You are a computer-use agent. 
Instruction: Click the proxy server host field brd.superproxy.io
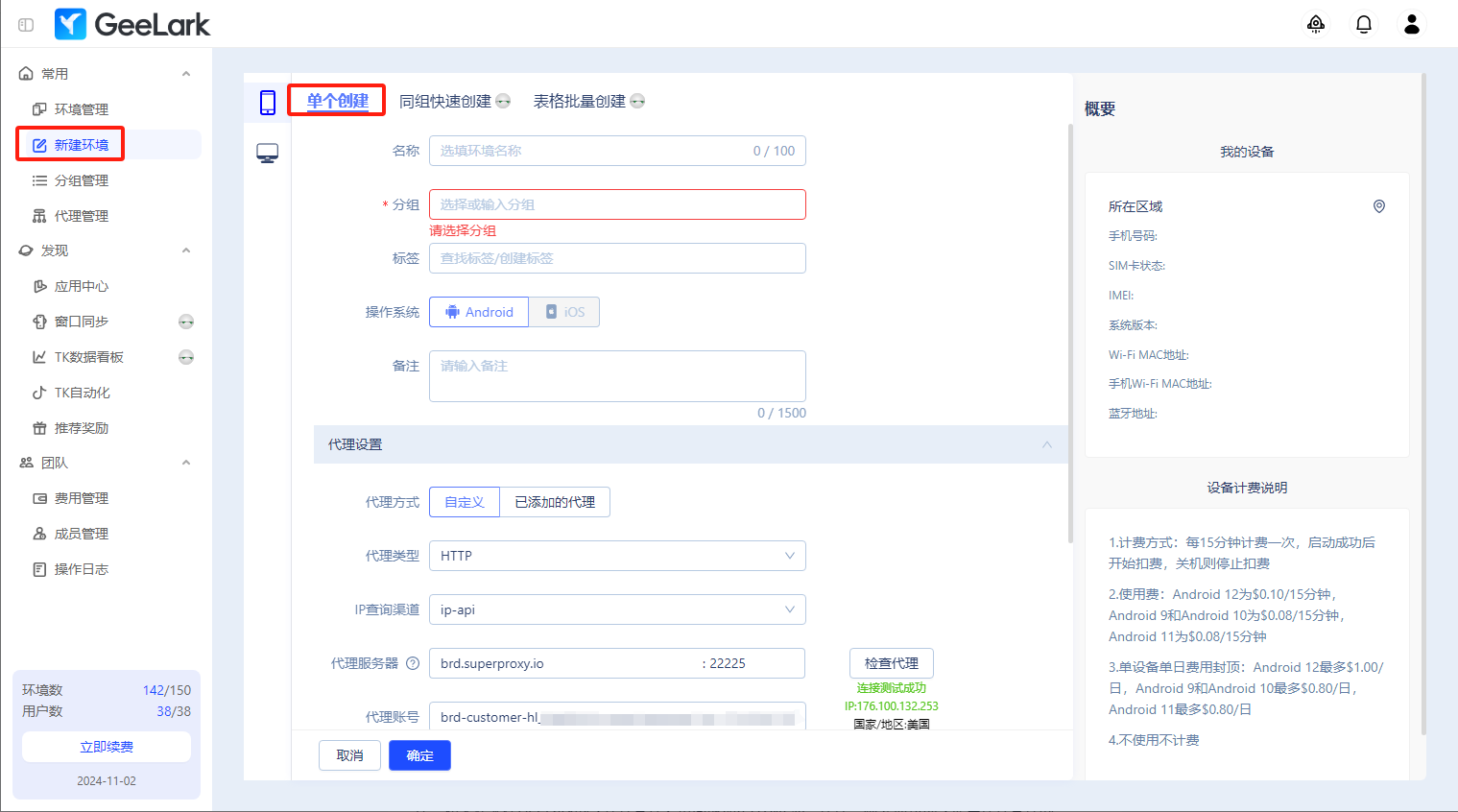pos(566,663)
